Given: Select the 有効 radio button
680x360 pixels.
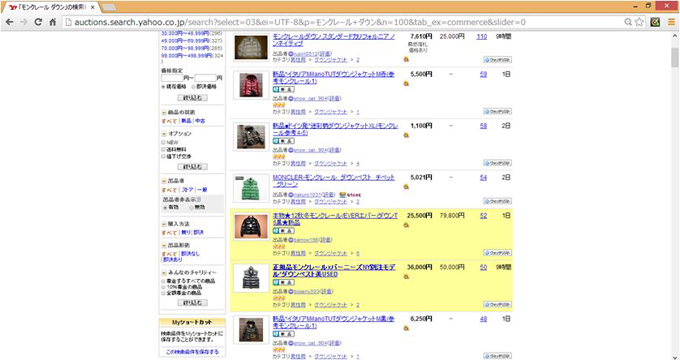Looking at the screenshot, I should pyautogui.click(x=165, y=208).
